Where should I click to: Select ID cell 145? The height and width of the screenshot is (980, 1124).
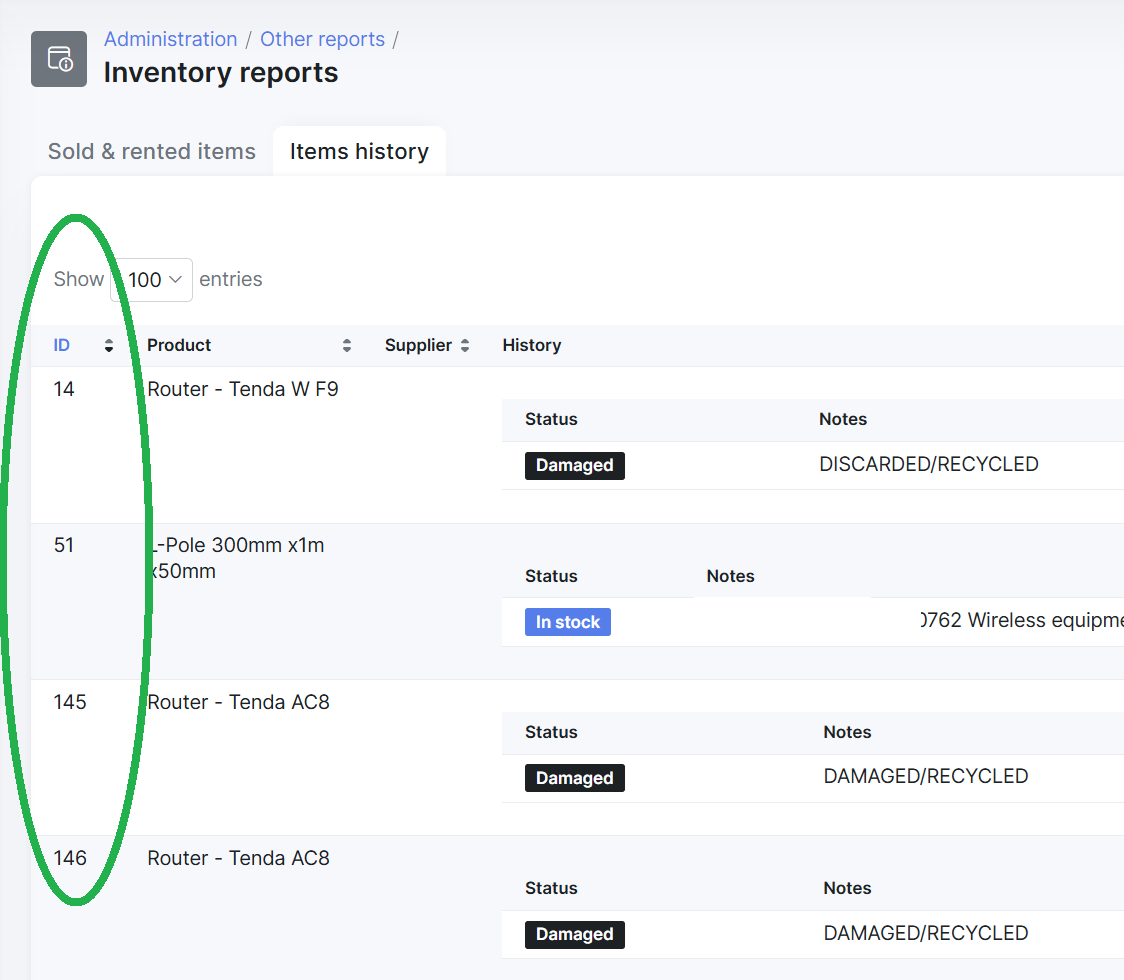[x=70, y=702]
